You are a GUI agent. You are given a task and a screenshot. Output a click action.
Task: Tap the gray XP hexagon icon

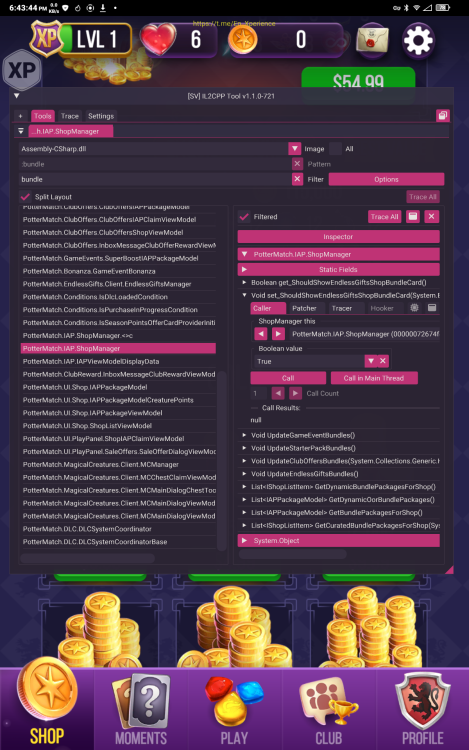(22, 71)
